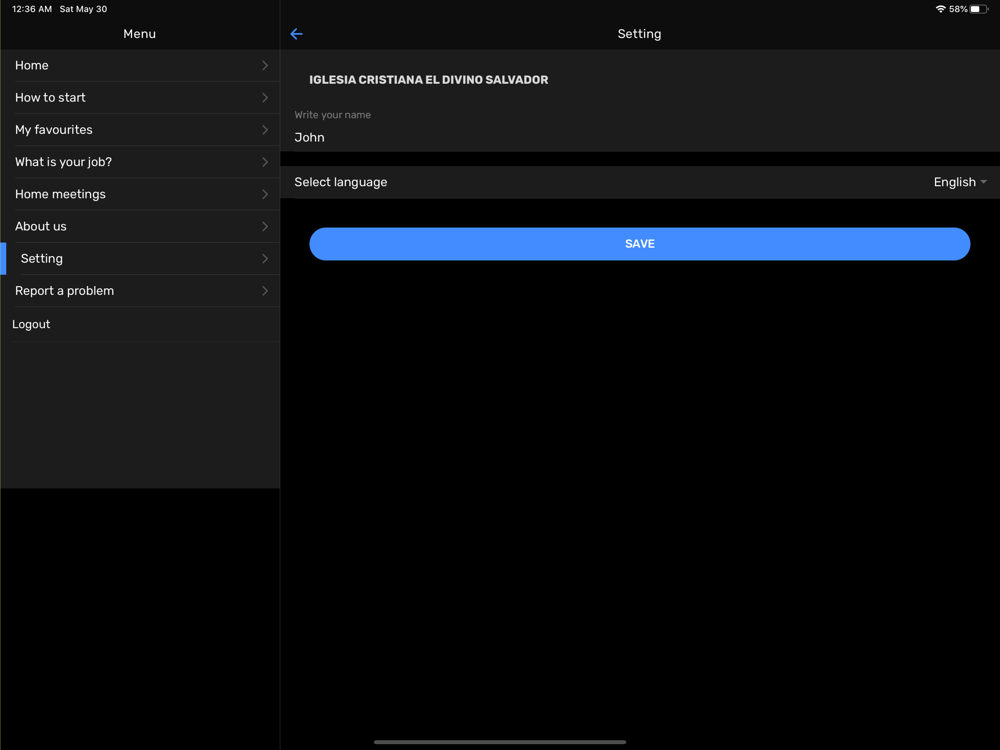Open the About us page
The image size is (1000, 750).
tap(140, 226)
